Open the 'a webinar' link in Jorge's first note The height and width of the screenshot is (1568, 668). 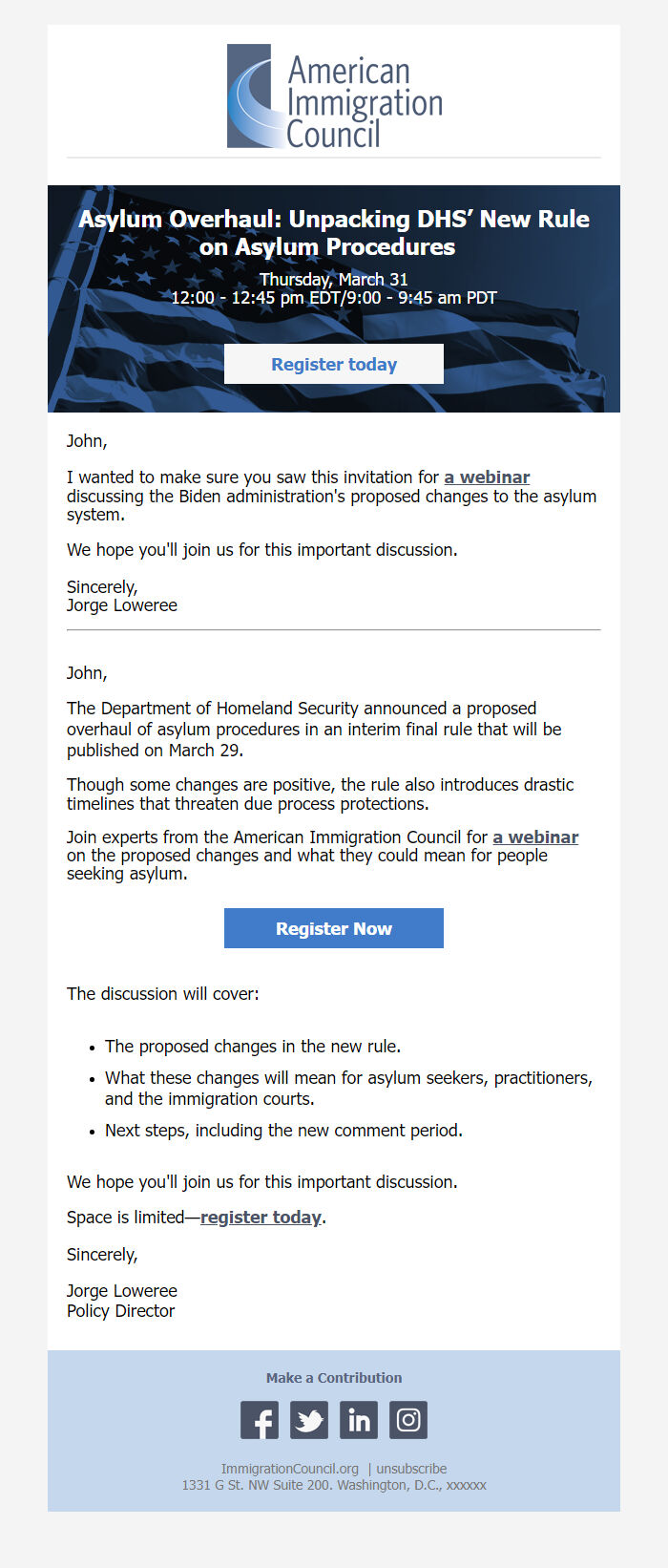487,477
